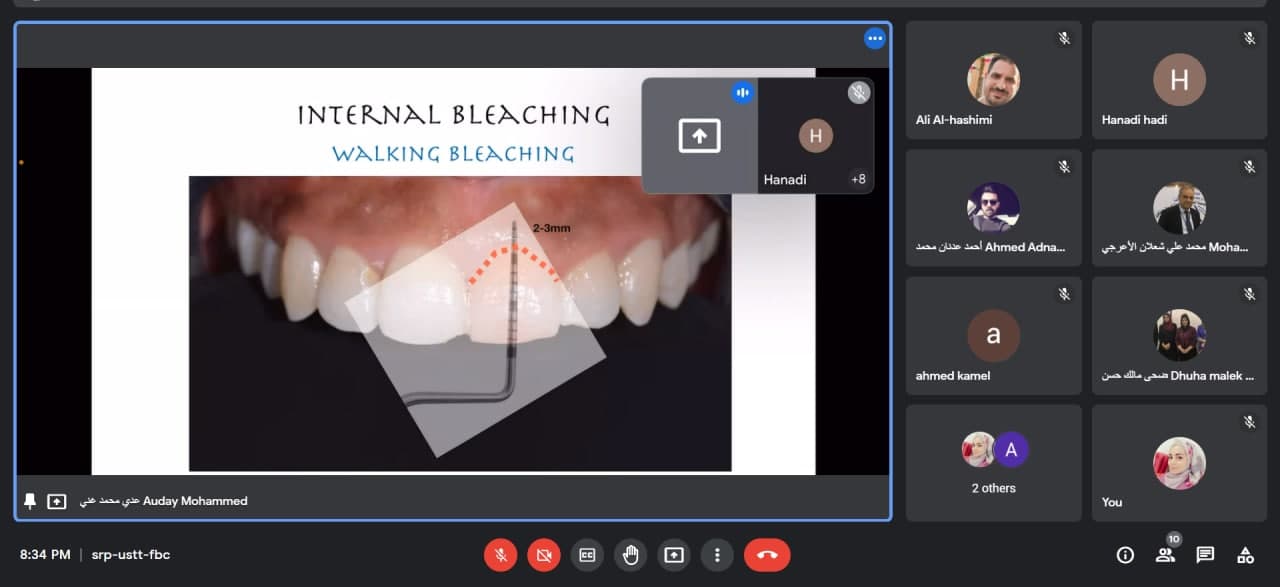Show meeting details
The height and width of the screenshot is (587, 1280).
(x=1125, y=554)
